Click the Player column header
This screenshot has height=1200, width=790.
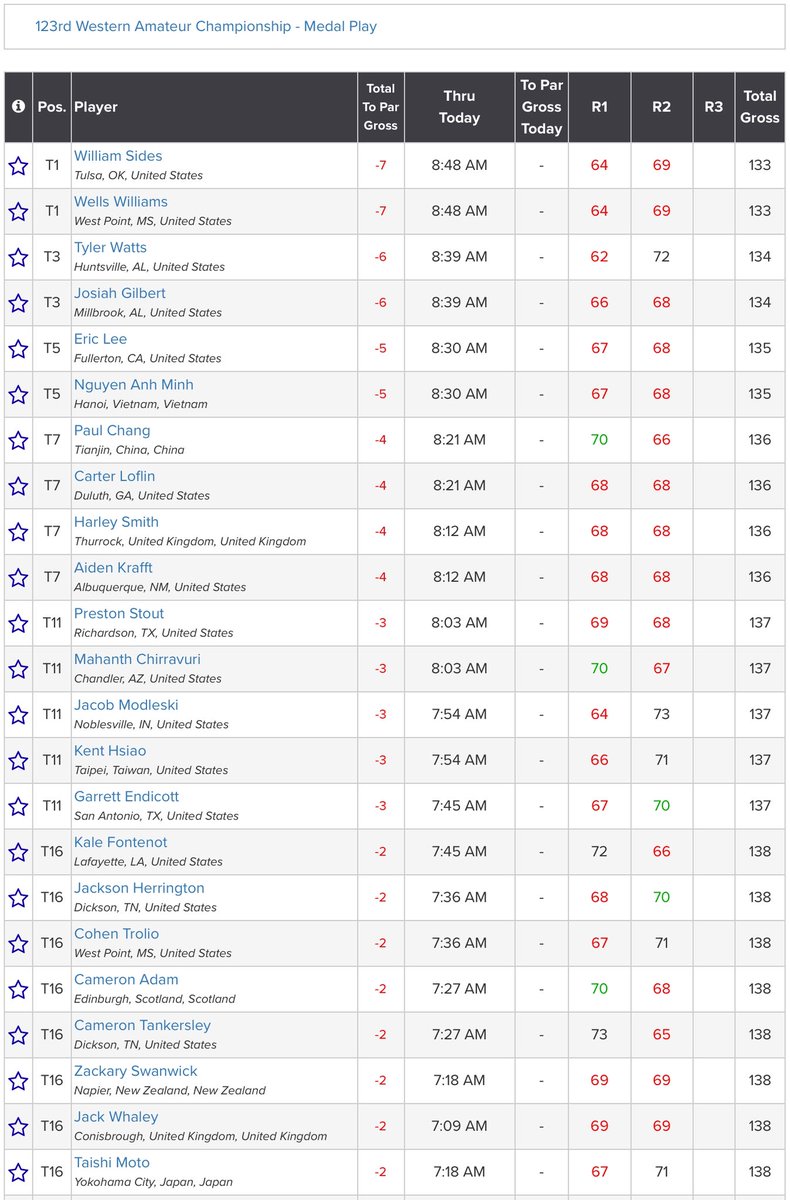click(214, 107)
